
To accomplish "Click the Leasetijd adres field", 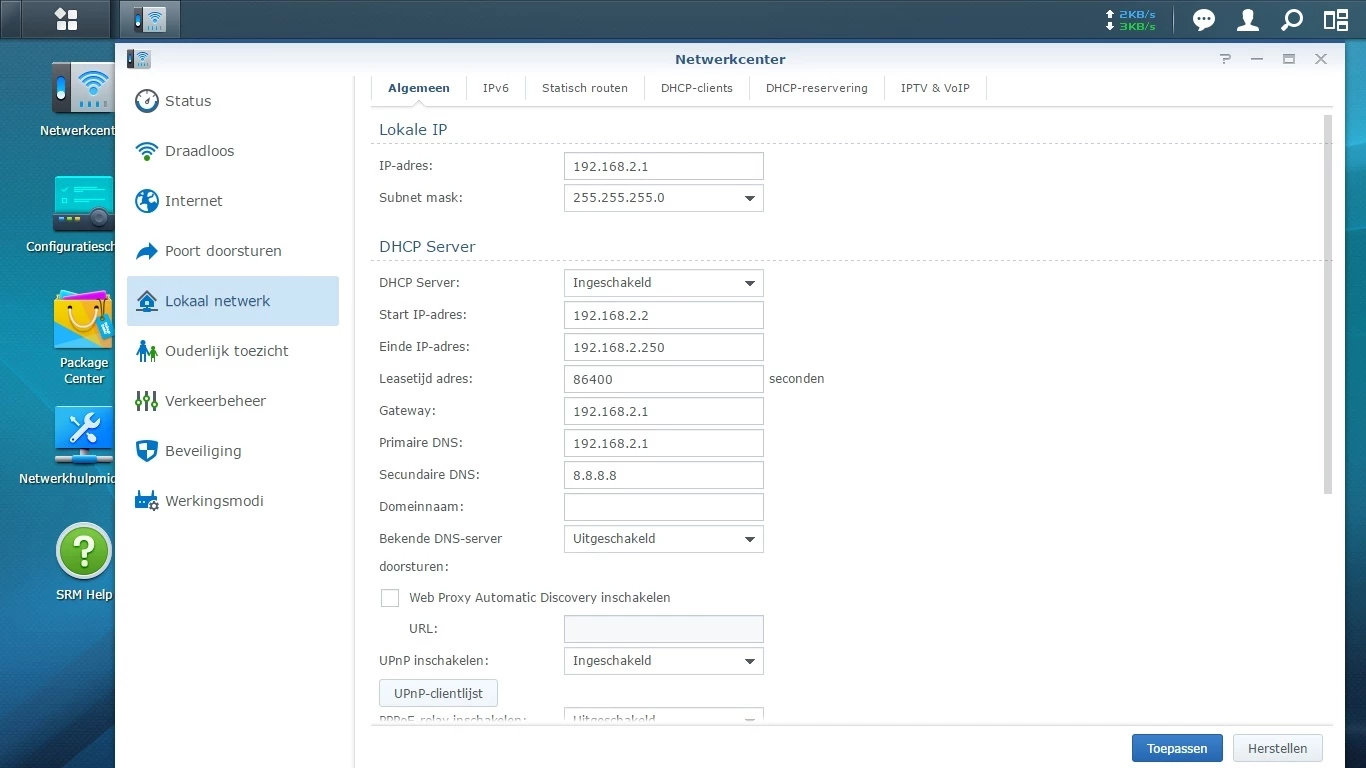I will [x=664, y=379].
